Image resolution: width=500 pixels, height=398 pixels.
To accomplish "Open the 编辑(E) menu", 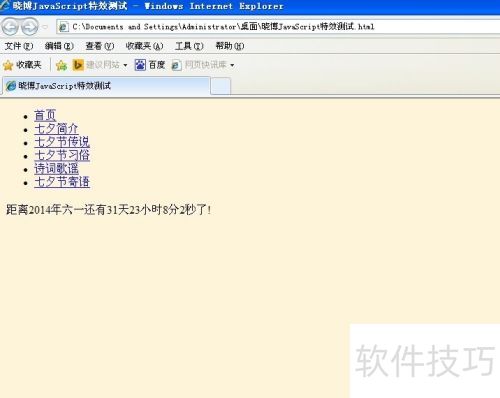I will point(59,46).
